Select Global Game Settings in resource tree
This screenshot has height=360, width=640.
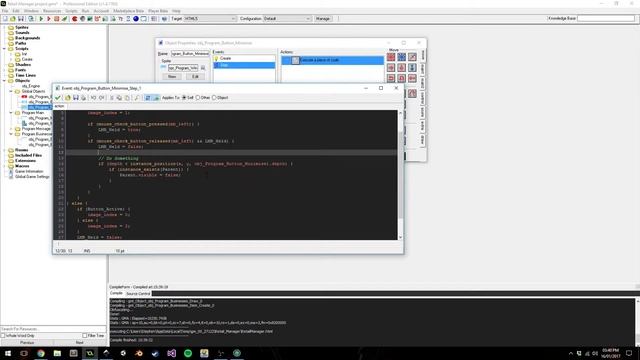pos(32,177)
